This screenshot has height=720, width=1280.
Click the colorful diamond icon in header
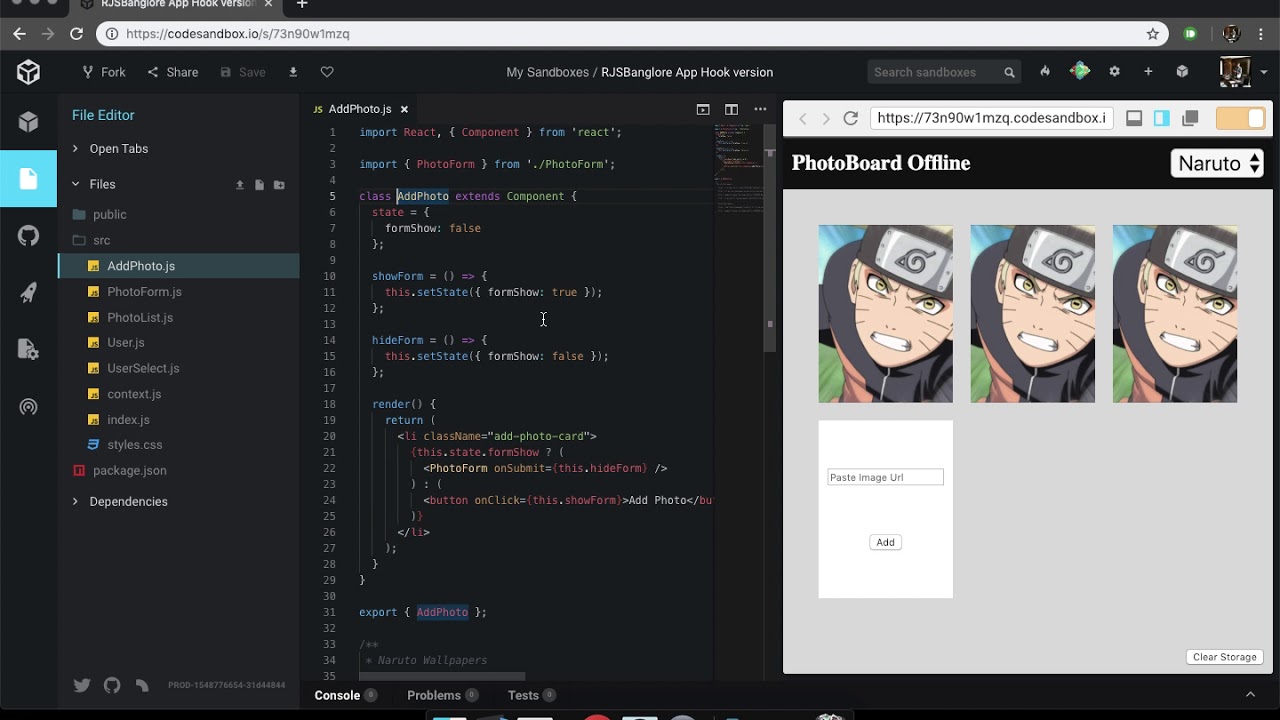(x=1080, y=71)
